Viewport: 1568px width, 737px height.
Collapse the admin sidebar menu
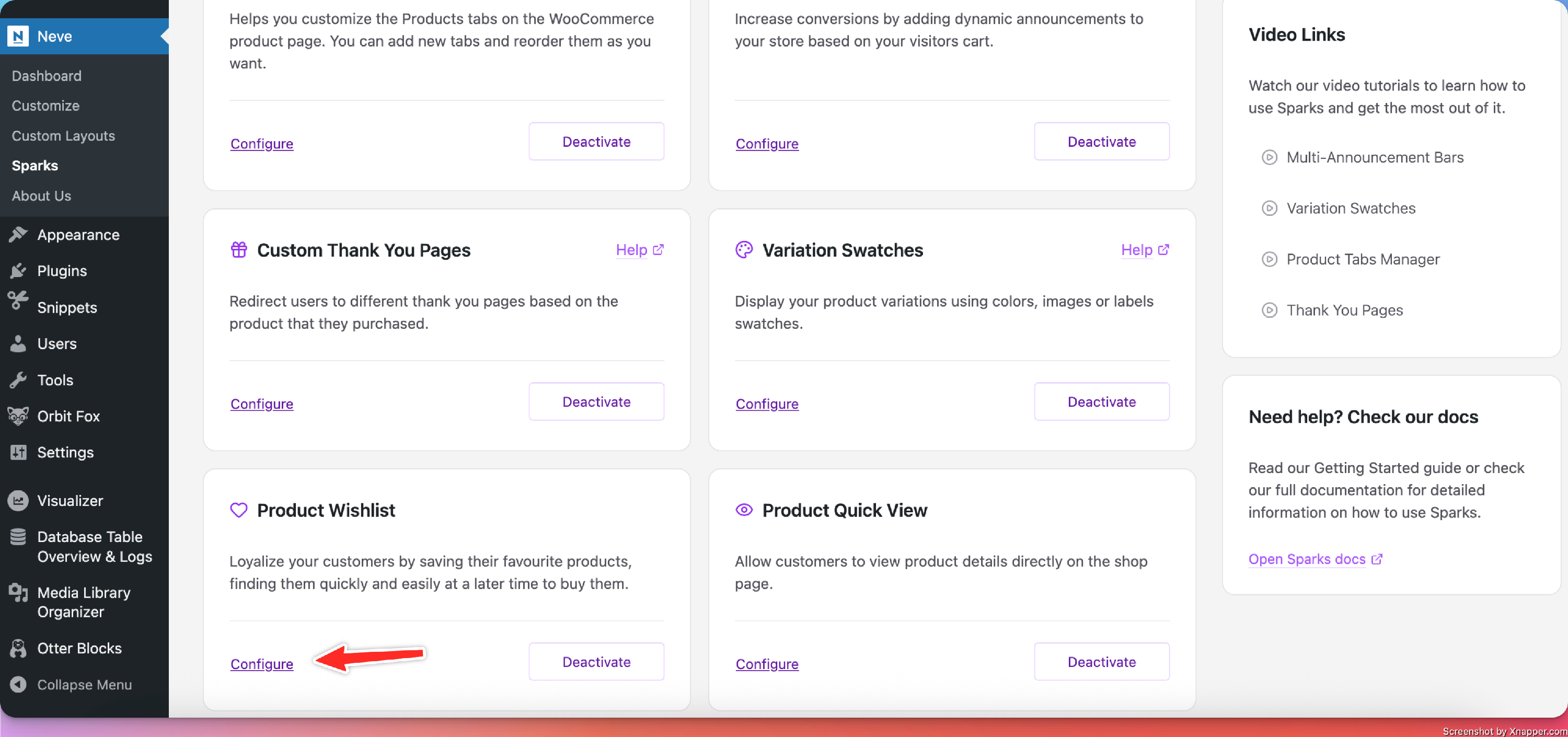(x=84, y=685)
